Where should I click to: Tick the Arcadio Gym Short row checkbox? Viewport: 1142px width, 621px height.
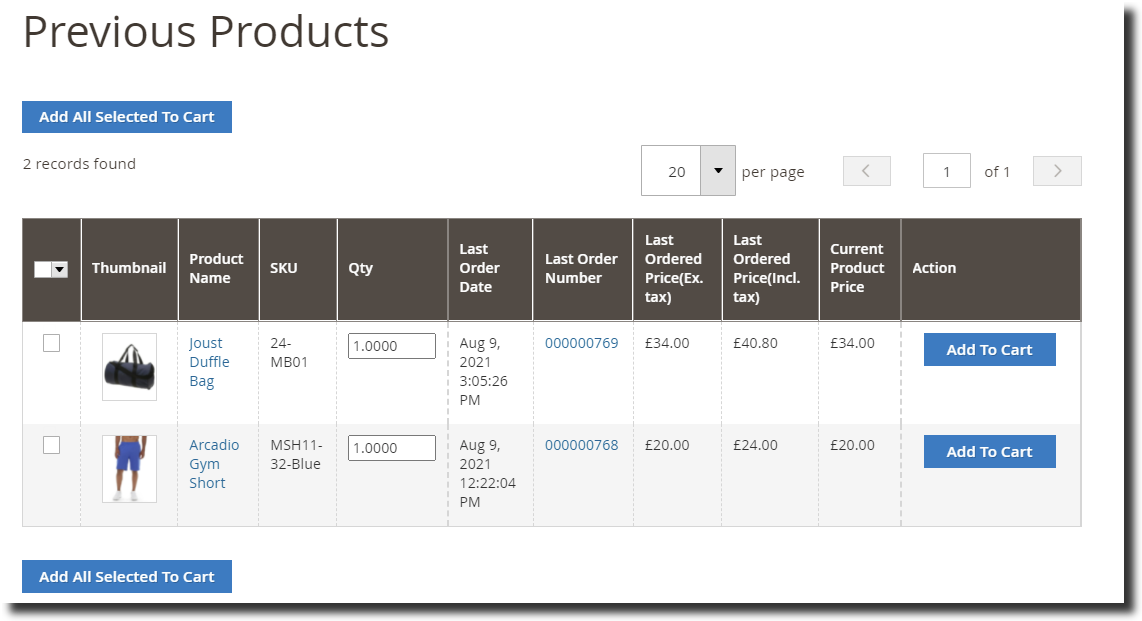(x=52, y=445)
